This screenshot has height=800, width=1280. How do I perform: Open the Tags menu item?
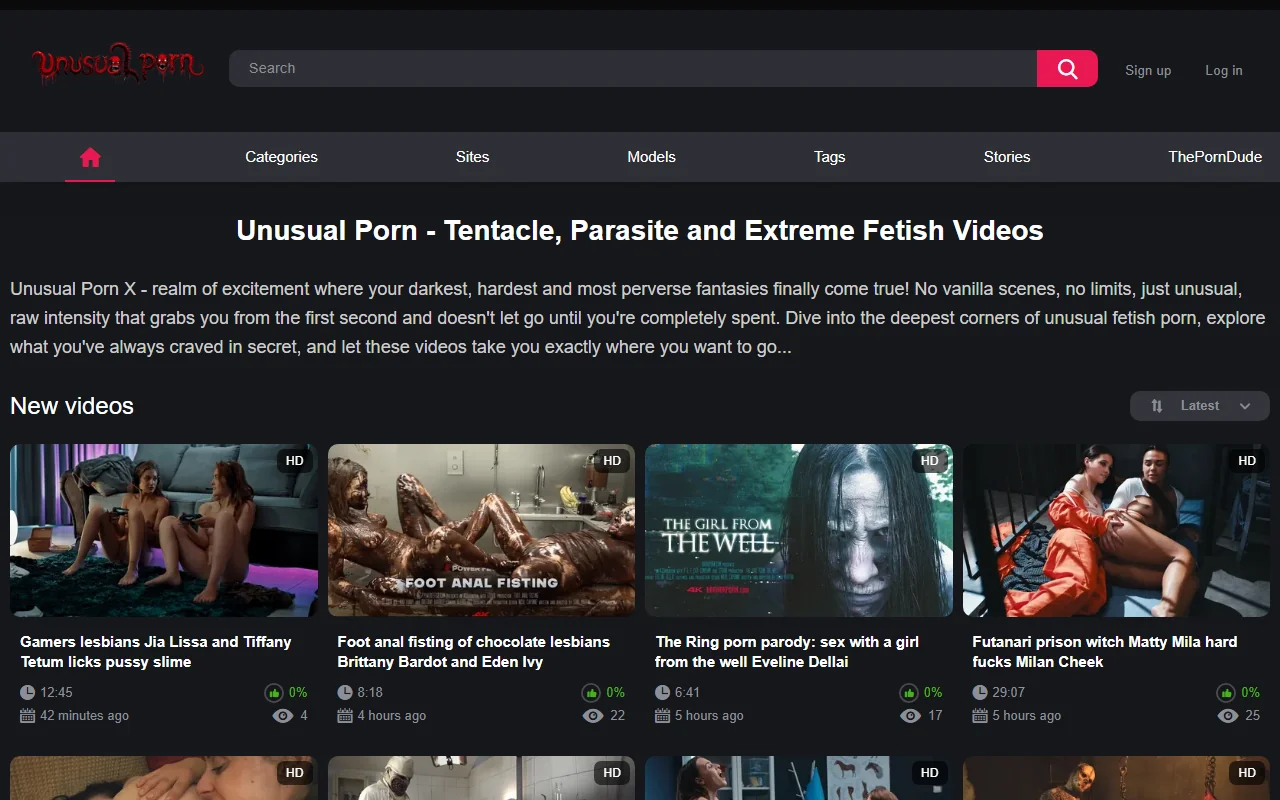tap(829, 157)
